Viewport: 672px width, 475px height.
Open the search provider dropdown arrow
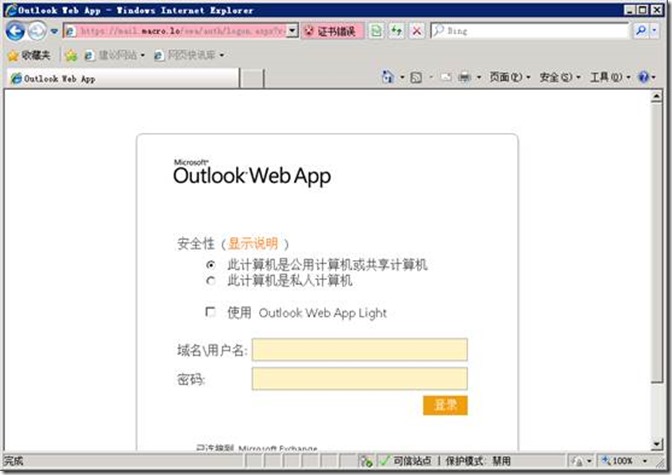click(x=654, y=30)
